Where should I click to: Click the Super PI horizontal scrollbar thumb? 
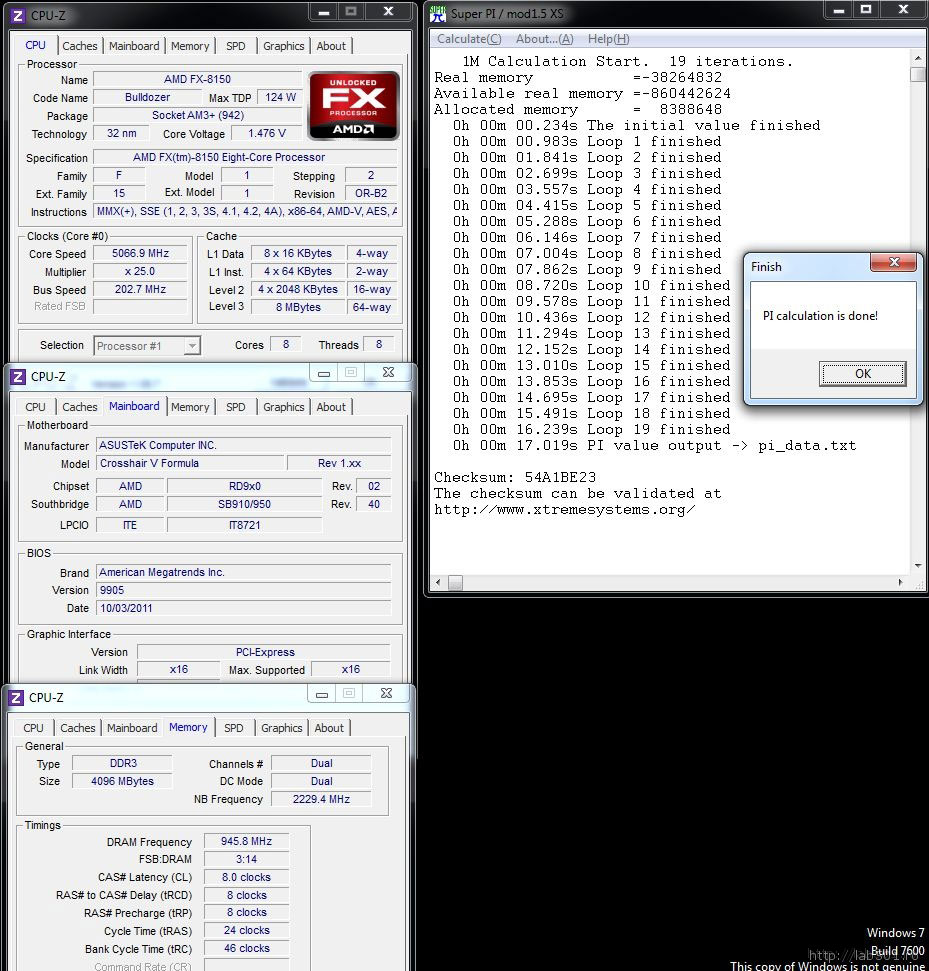455,583
